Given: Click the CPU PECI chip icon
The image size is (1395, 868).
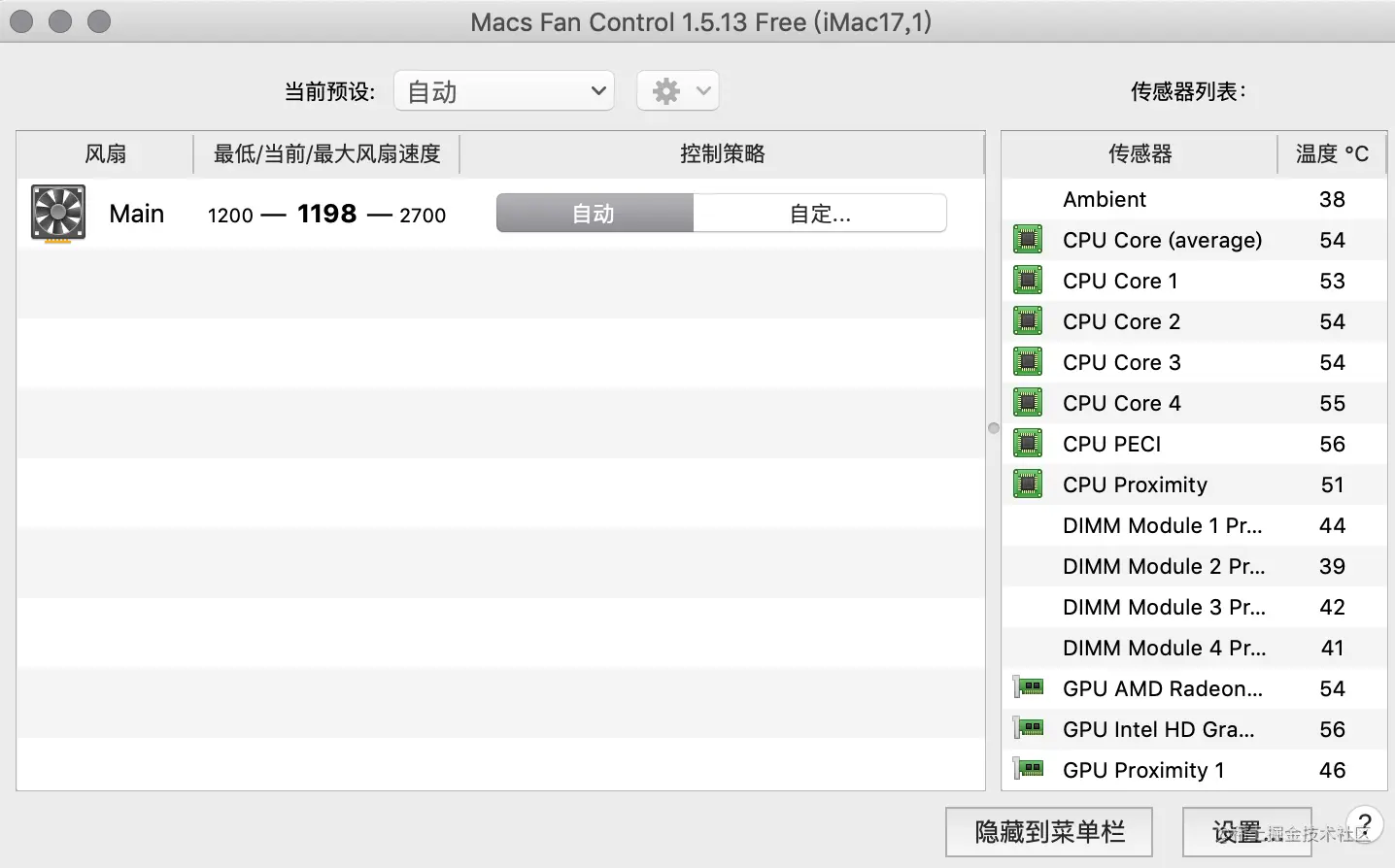Looking at the screenshot, I should [x=1028, y=443].
